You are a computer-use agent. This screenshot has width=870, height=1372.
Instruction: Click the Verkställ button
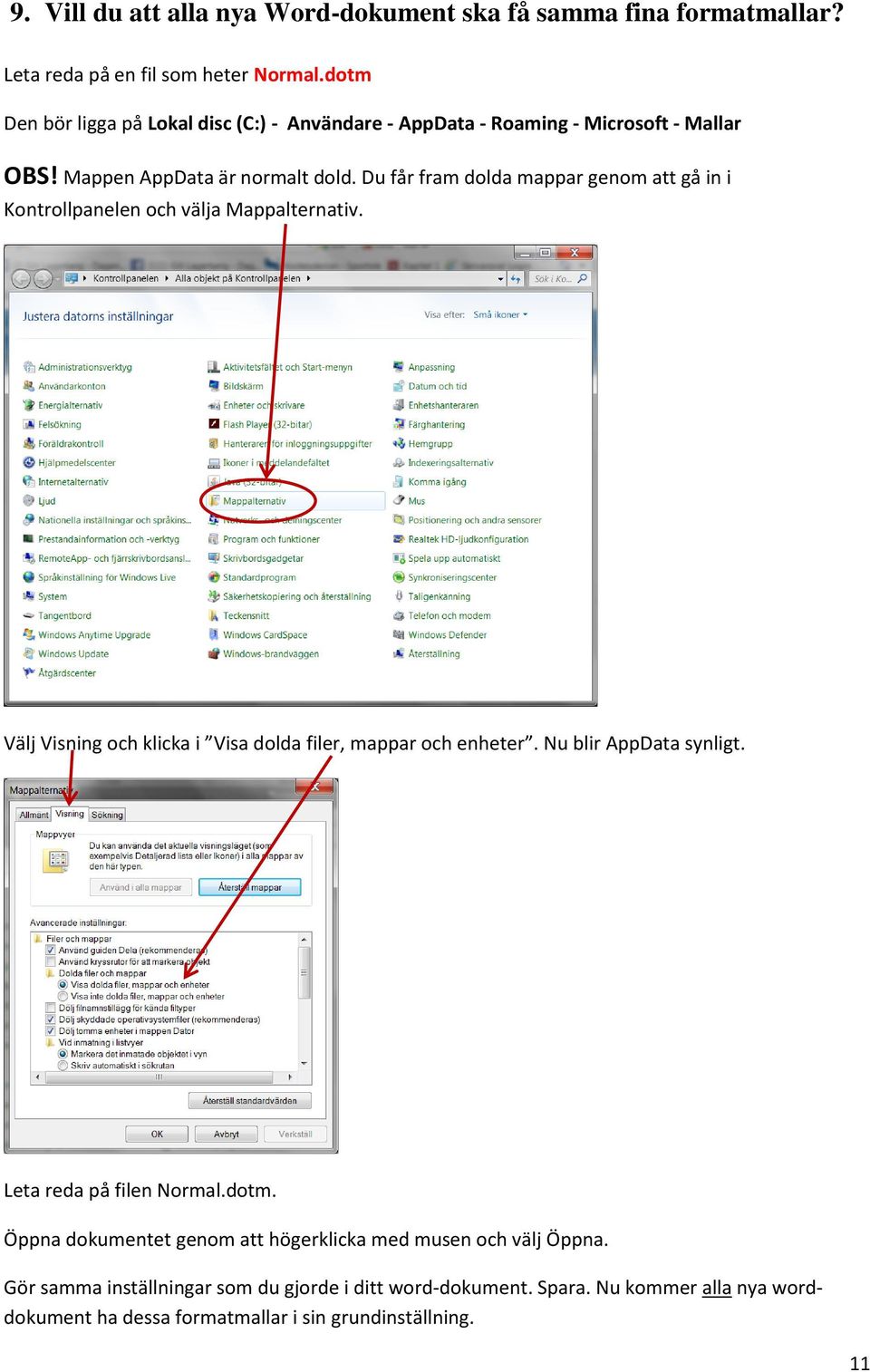[295, 1134]
